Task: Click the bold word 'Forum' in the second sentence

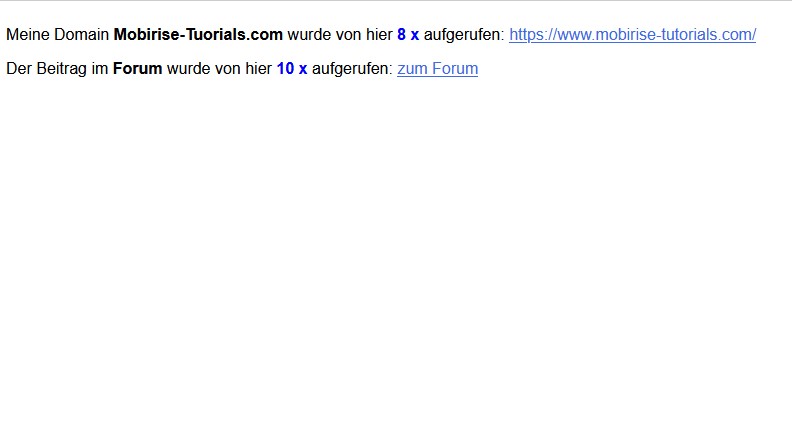Action: 137,69
